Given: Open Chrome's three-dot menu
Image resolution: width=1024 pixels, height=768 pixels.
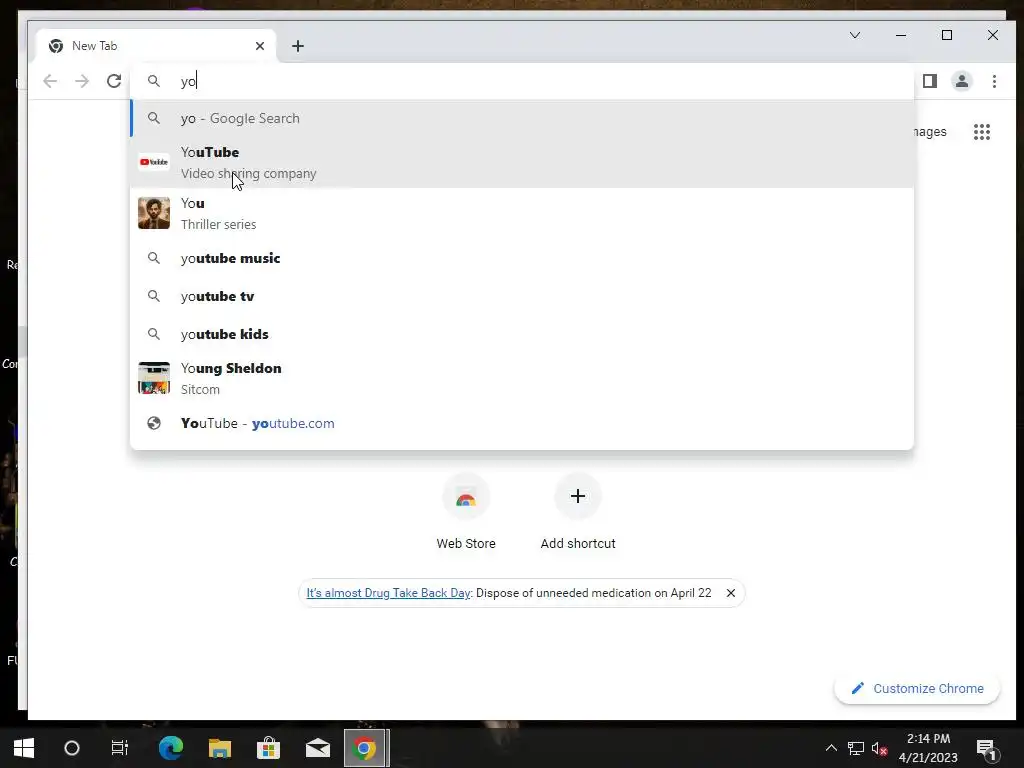Looking at the screenshot, I should 994,81.
